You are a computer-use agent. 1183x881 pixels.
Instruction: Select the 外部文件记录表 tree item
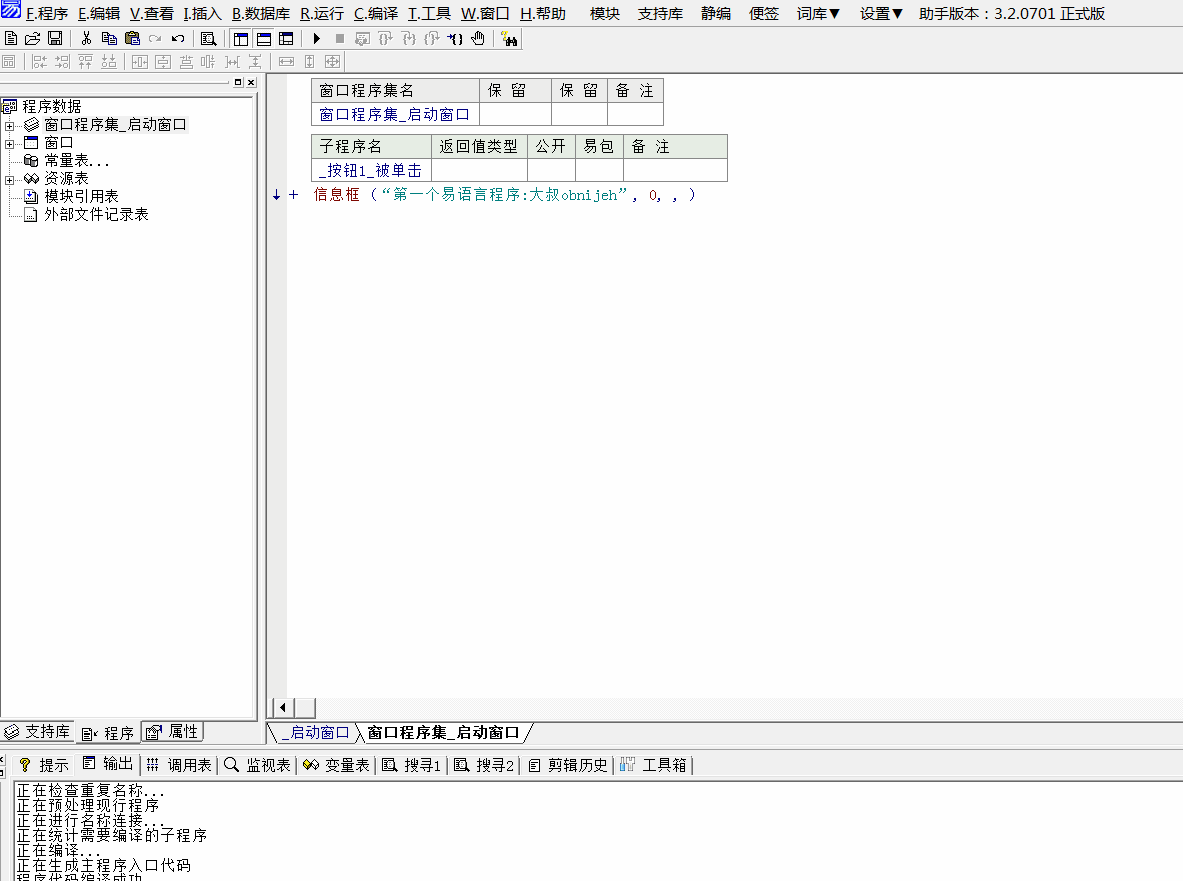(96, 214)
